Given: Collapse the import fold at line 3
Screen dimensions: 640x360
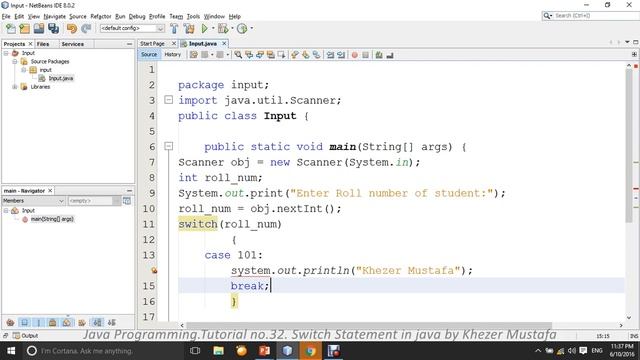Looking at the screenshot, I should (168, 100).
